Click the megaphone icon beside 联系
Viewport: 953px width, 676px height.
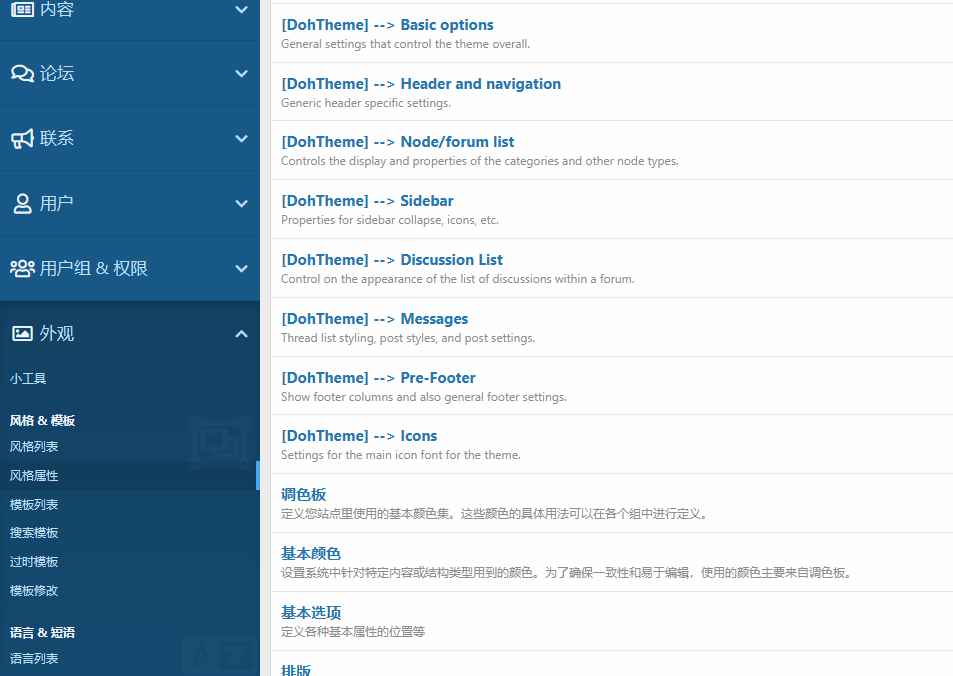click(22, 138)
